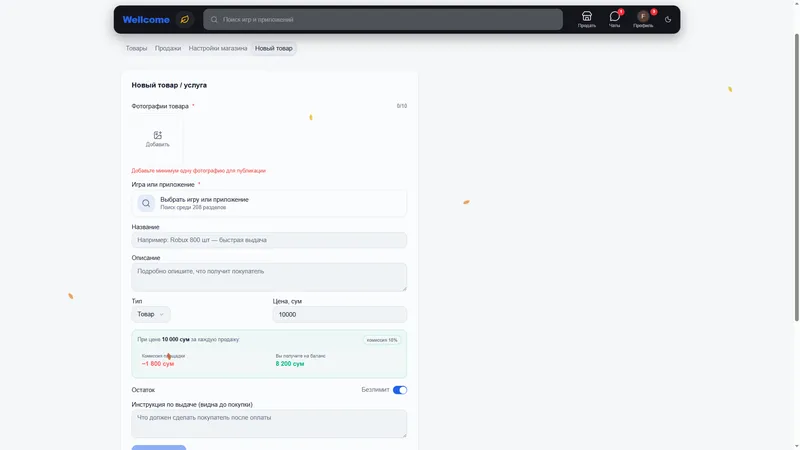The width and height of the screenshot is (800, 450).
Task: Click the search magnifier in top bar
Action: pos(214,19)
